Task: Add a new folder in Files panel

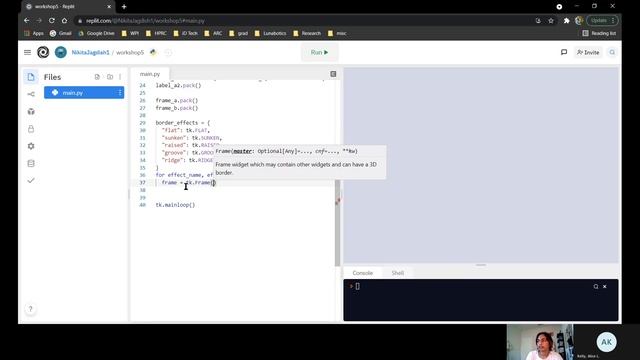Action: (x=110, y=77)
